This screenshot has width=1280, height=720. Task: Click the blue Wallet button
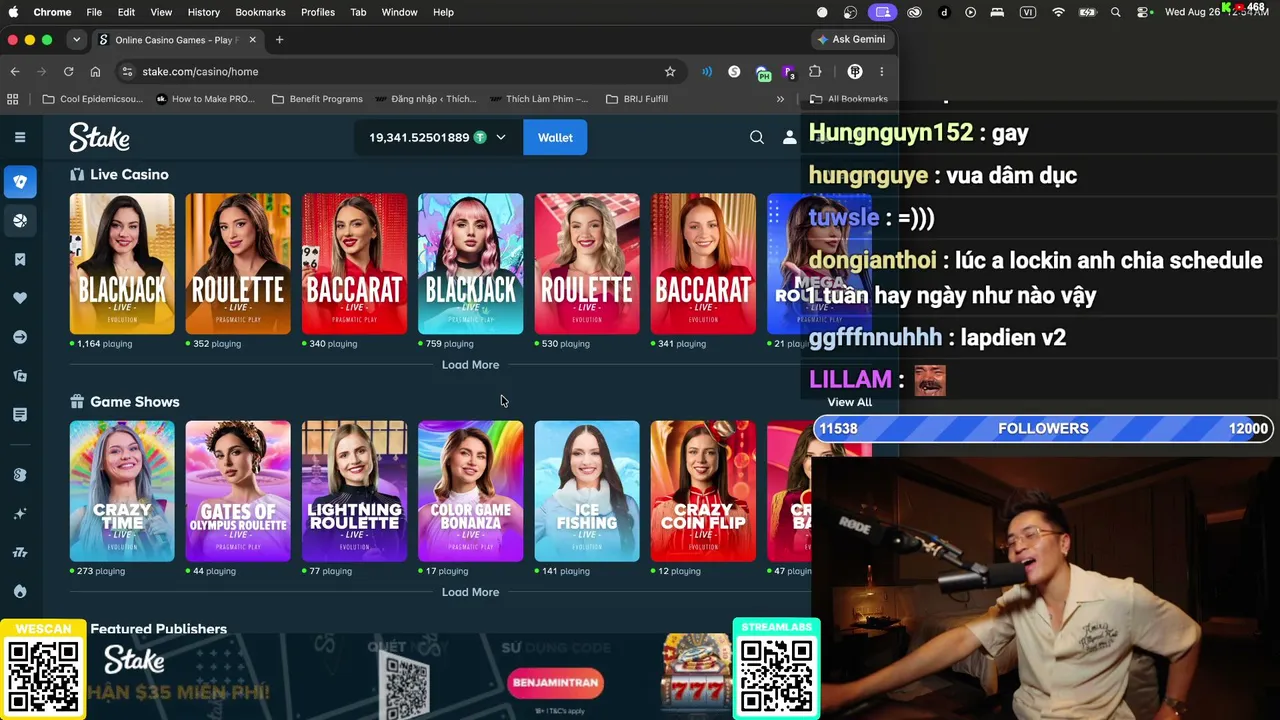tap(555, 137)
